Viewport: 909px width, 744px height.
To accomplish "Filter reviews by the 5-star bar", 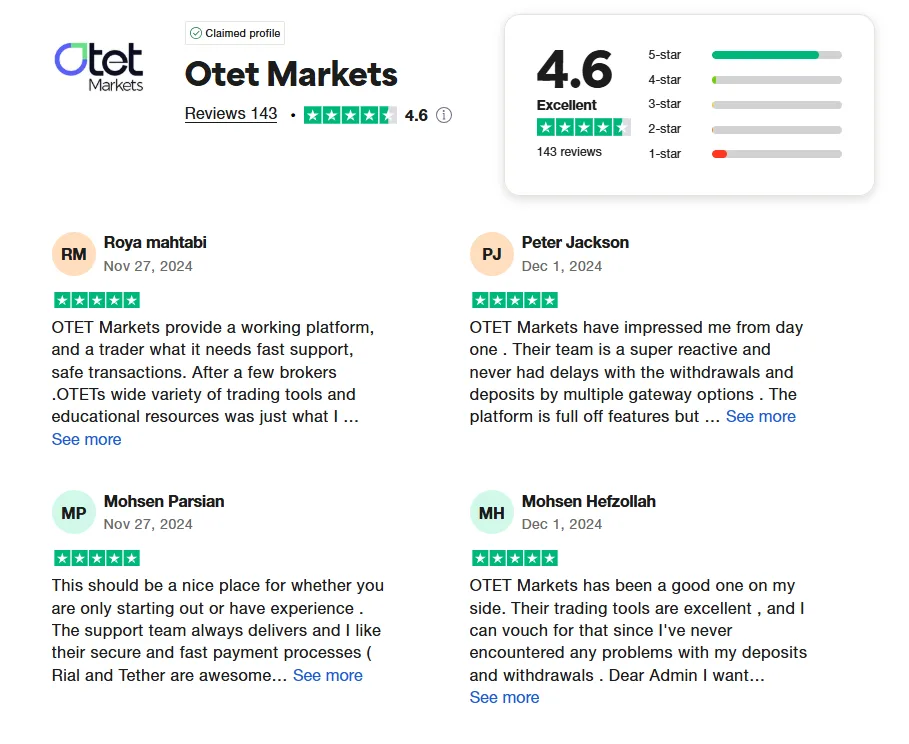I will tap(776, 55).
